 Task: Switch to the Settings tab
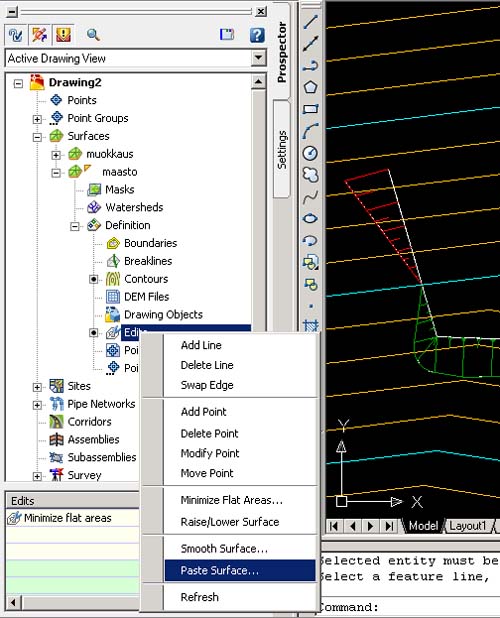click(282, 149)
